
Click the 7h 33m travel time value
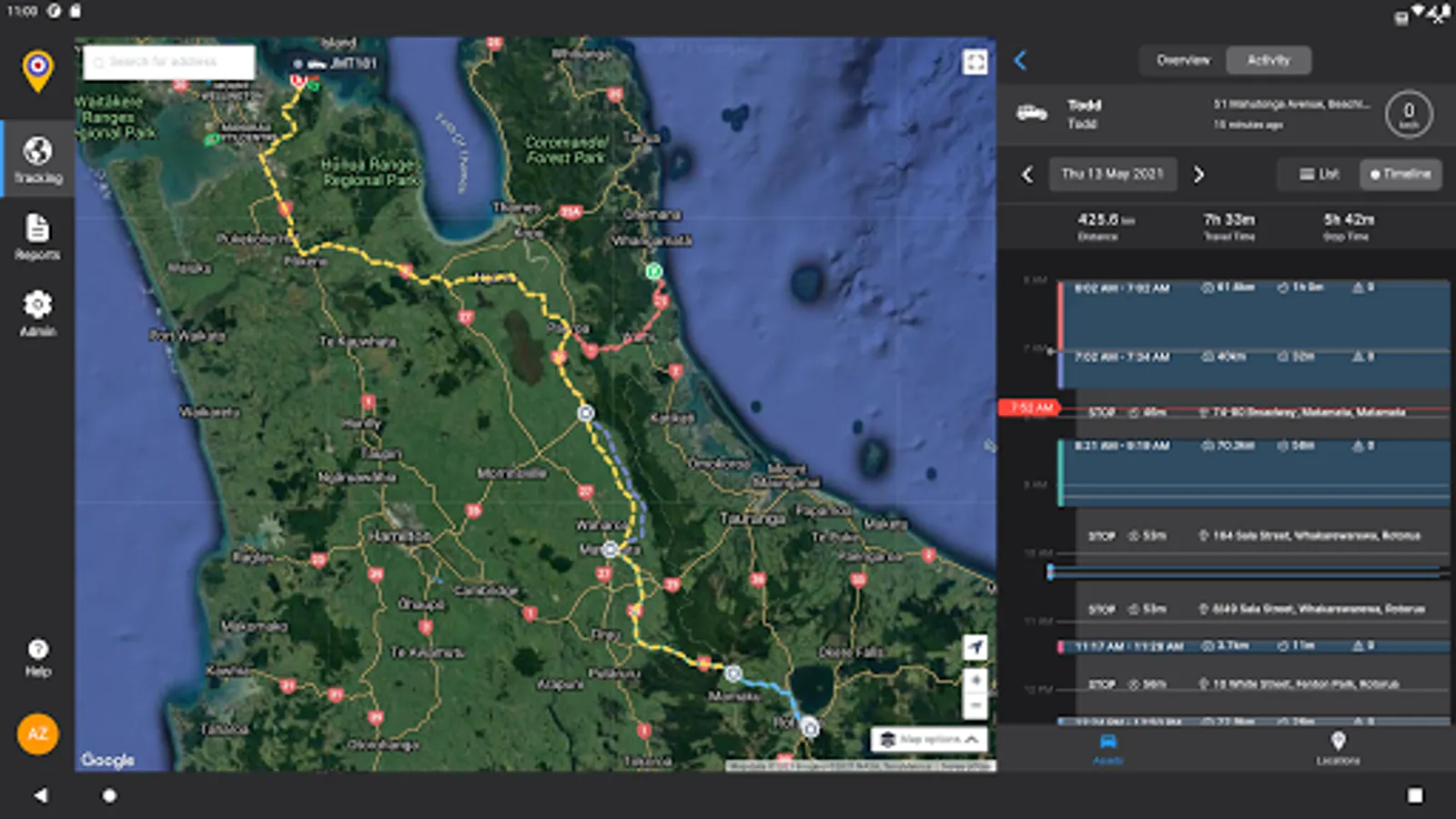click(x=1228, y=219)
